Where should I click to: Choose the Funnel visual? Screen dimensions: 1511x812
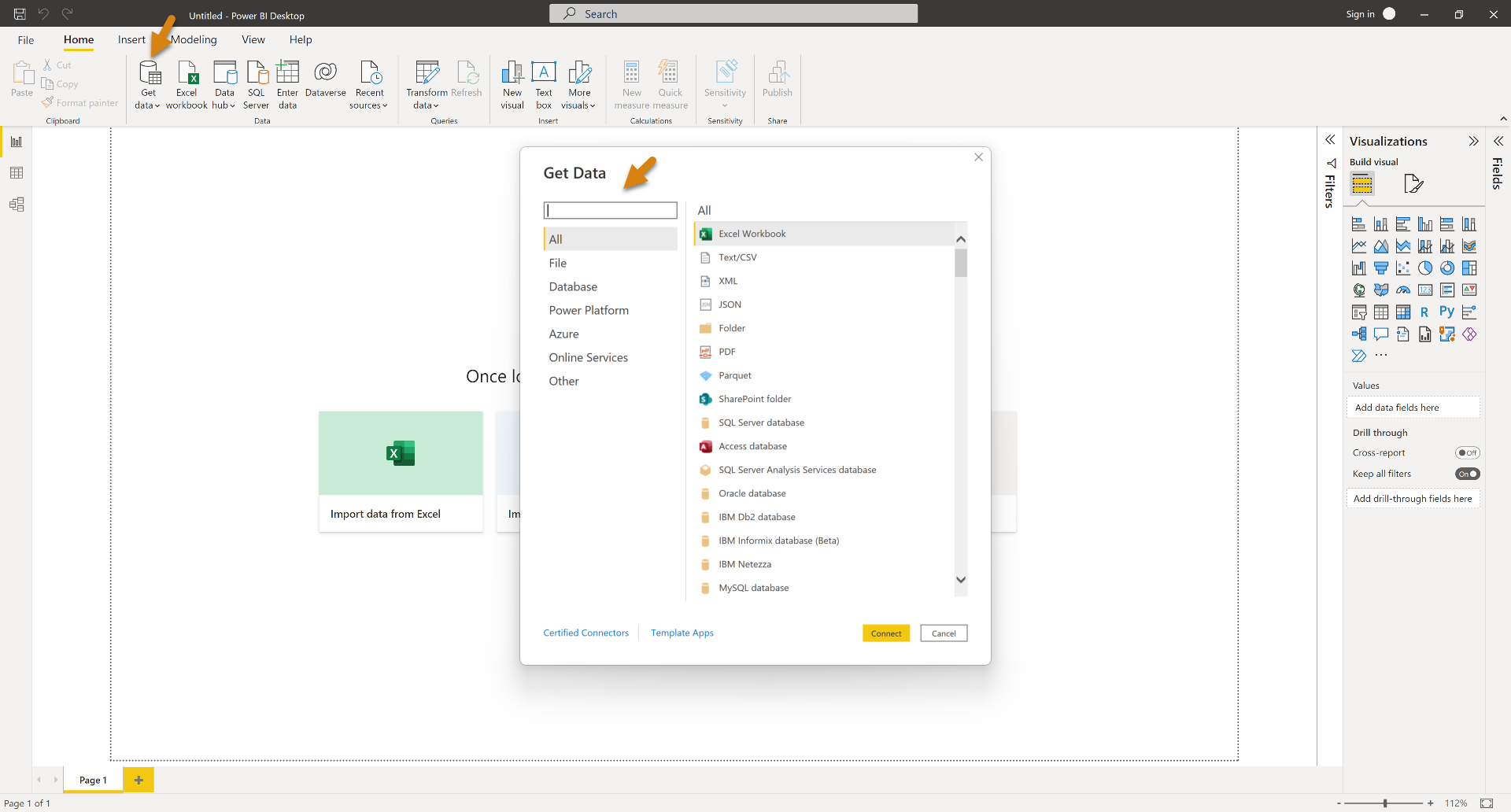coord(1381,268)
